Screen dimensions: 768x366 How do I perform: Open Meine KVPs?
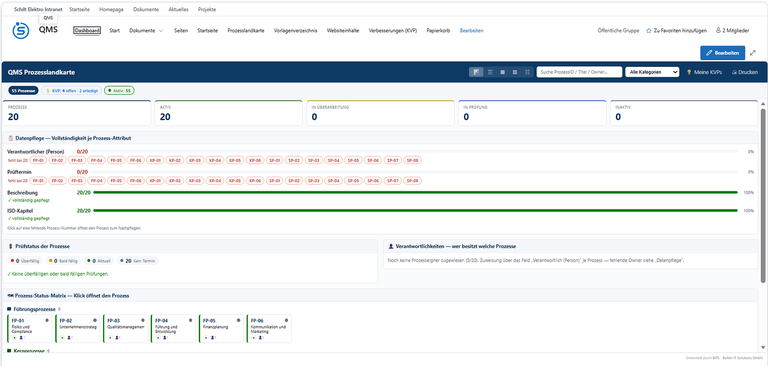pos(704,72)
